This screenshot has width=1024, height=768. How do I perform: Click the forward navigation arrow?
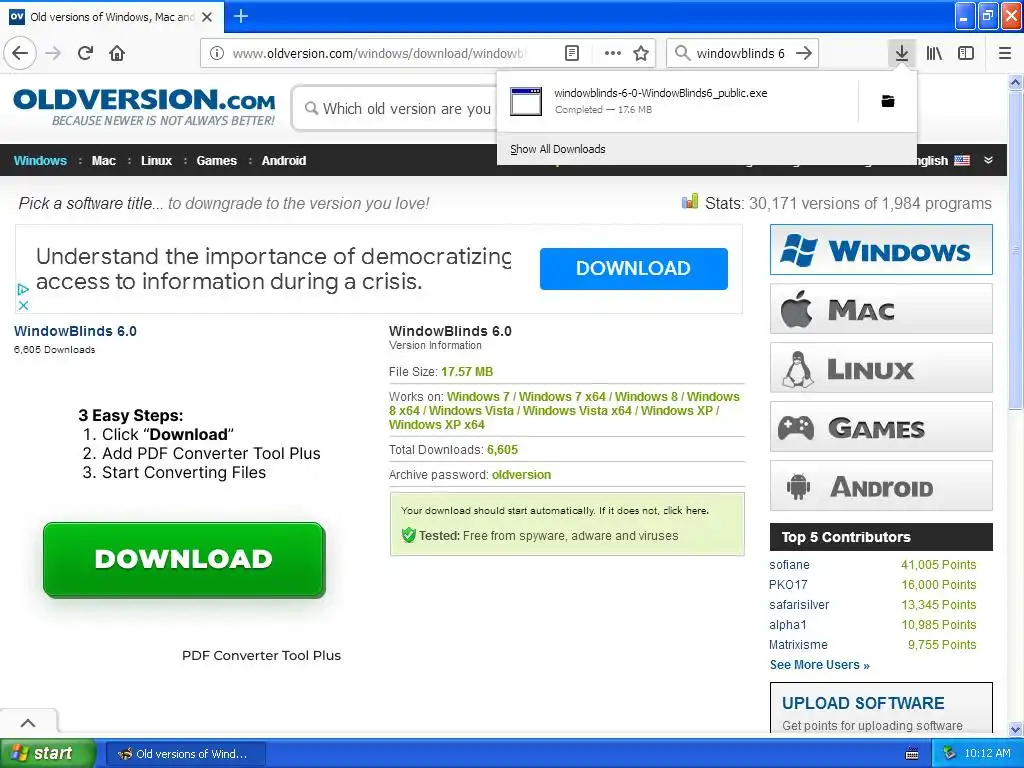click(53, 53)
